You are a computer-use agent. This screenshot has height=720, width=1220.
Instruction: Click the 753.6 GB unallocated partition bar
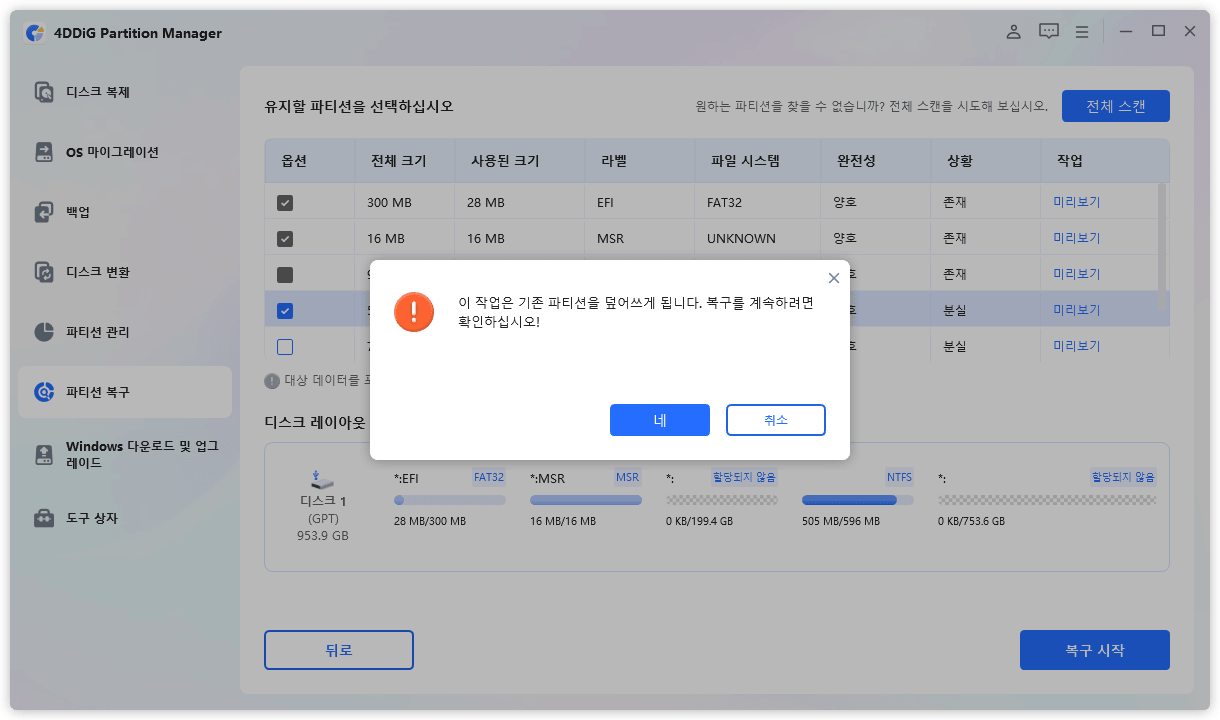[1047, 500]
